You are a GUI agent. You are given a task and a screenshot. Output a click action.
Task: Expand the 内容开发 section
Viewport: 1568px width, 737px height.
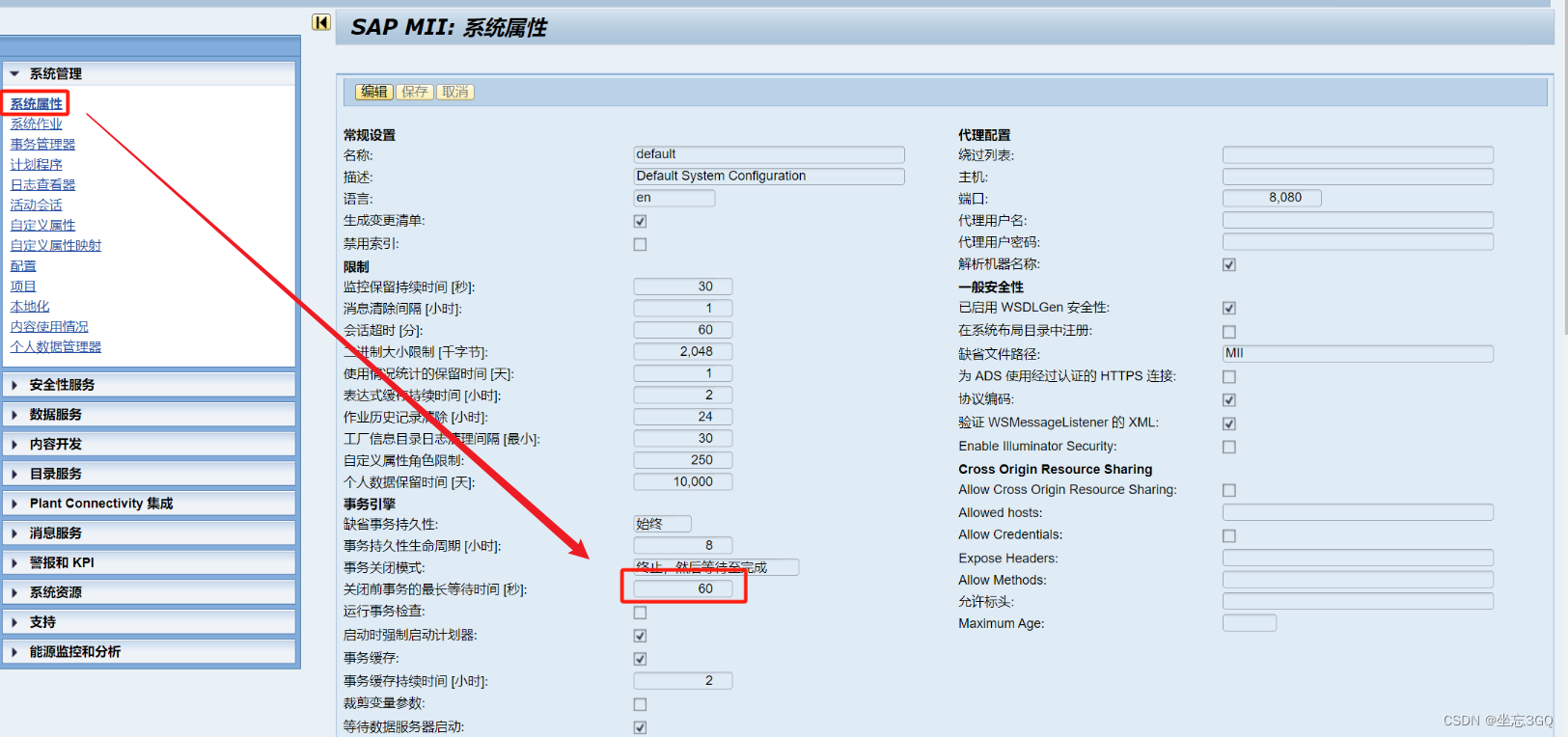tap(150, 445)
